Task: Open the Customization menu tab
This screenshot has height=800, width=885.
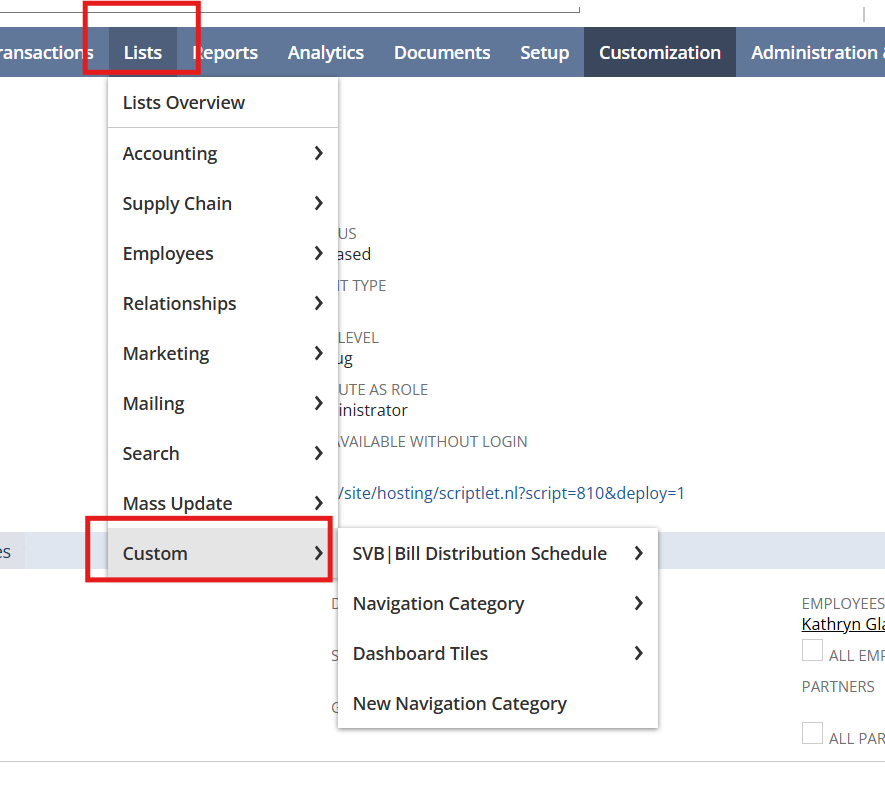Action: click(x=659, y=53)
